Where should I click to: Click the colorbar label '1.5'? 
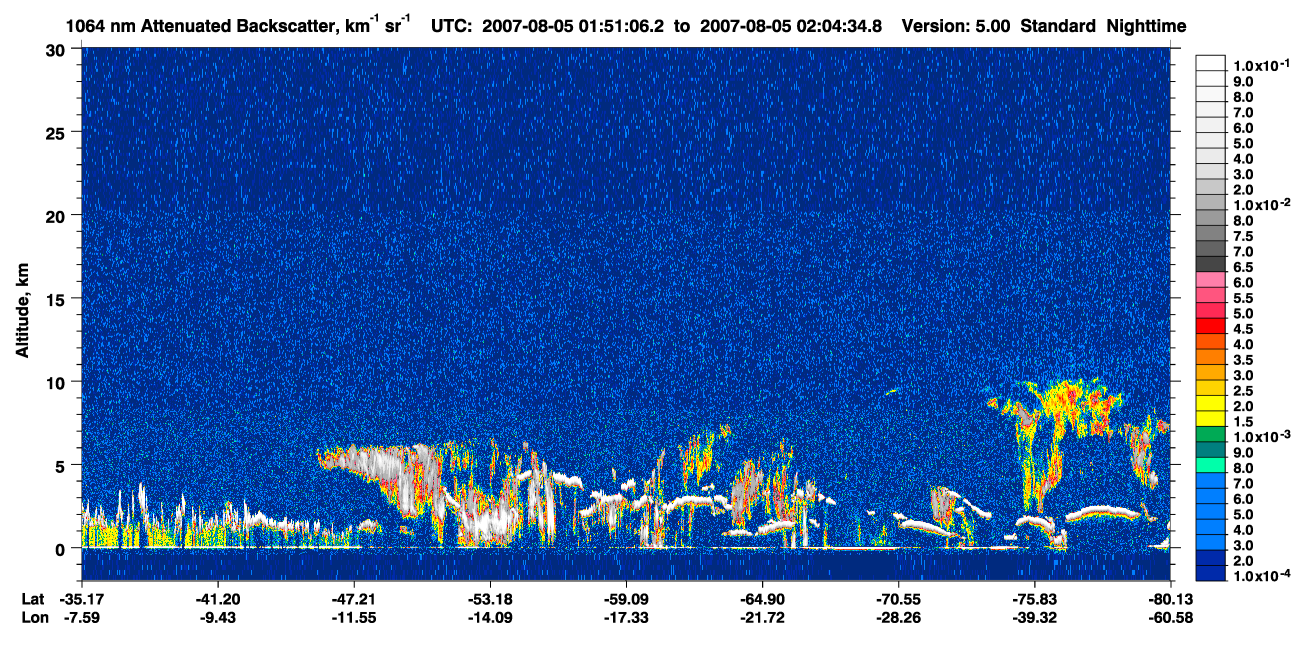coord(1242,421)
